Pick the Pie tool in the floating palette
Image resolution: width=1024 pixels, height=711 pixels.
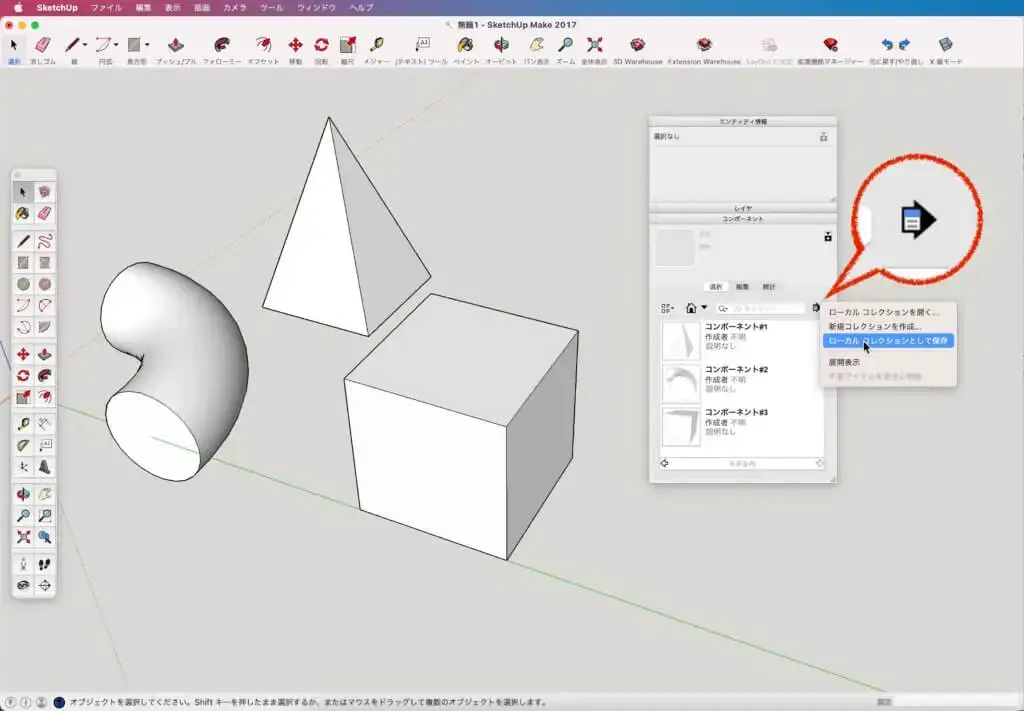click(44, 326)
